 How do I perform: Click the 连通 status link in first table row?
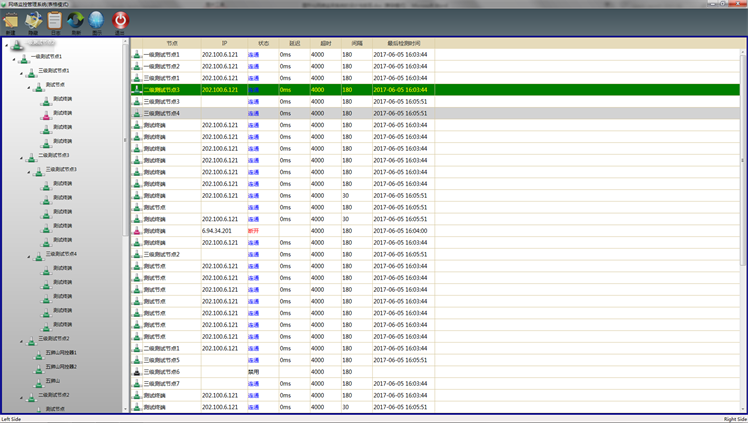coord(253,55)
